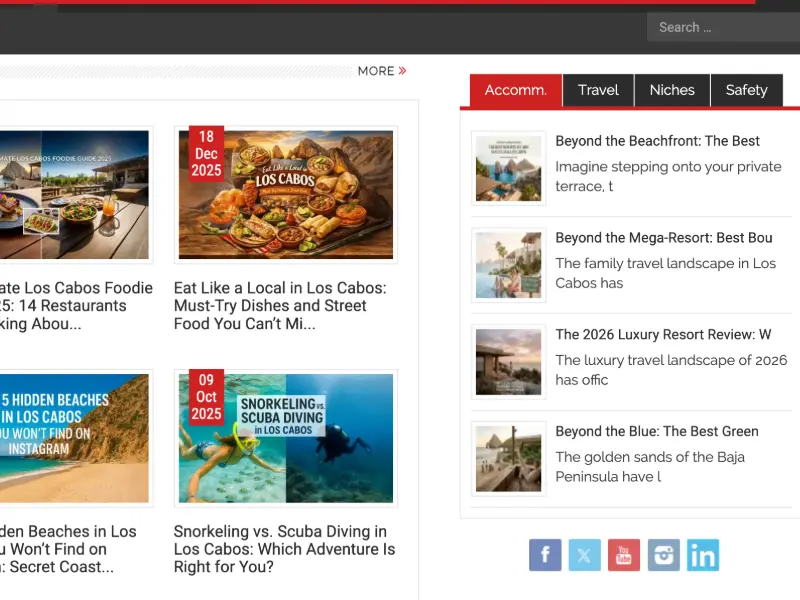Open the X (Twitter) social icon
The image size is (800, 600).
click(x=584, y=555)
